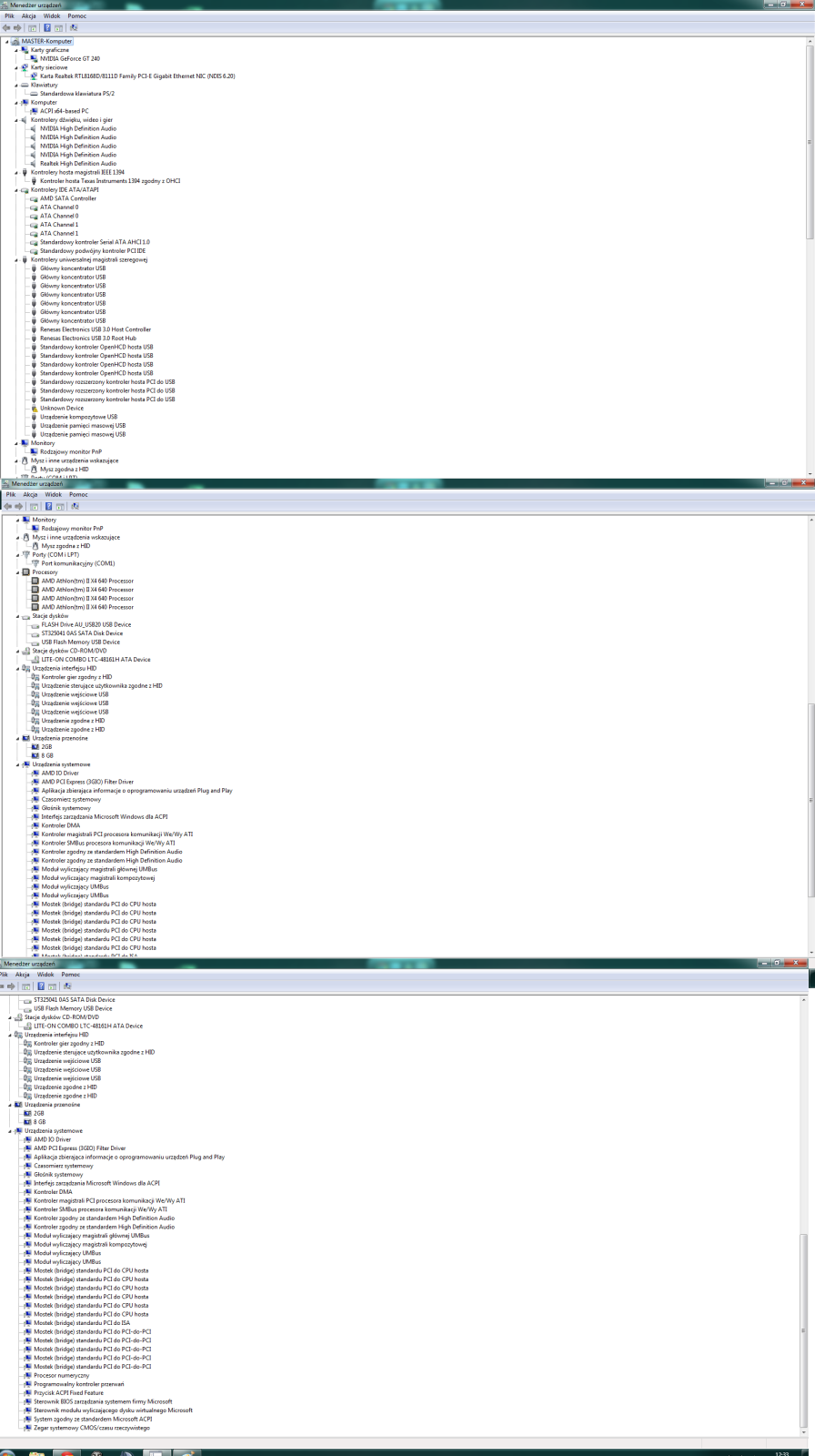Collapse Urządzenia systemowe in middle window
The height and width of the screenshot is (1456, 815).
(18, 764)
